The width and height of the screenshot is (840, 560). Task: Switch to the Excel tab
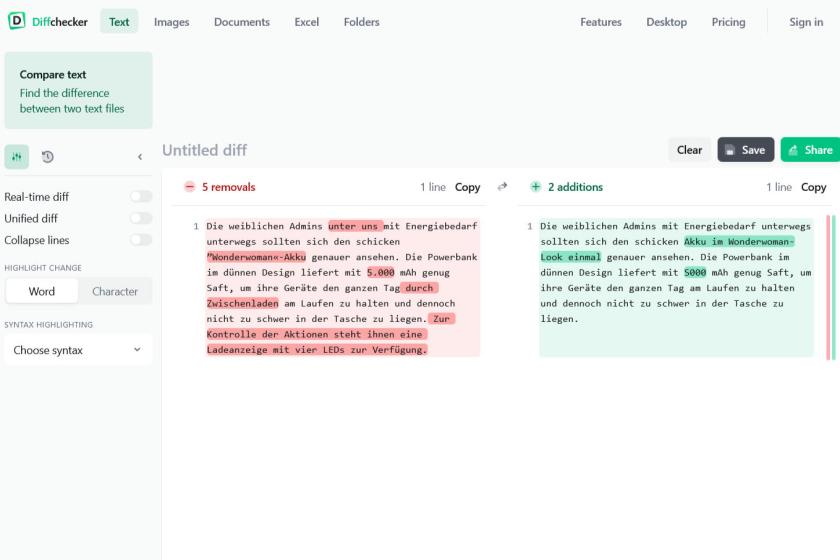[x=306, y=22]
